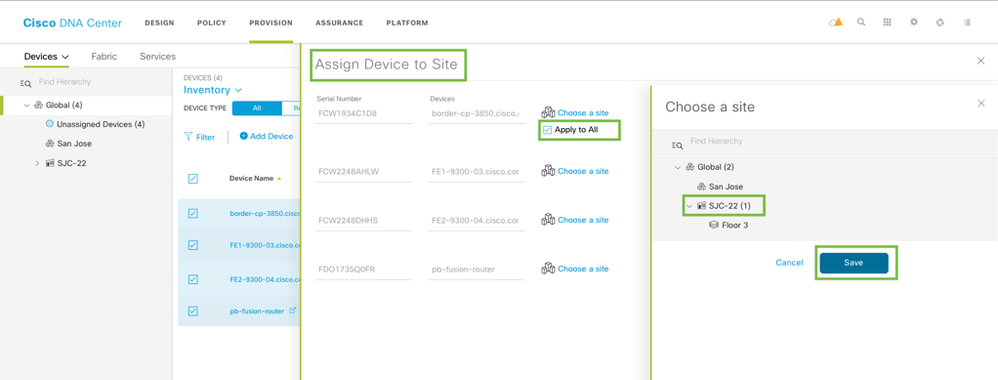
Task: Click Global icon in Choose a site panel
Action: [690, 167]
